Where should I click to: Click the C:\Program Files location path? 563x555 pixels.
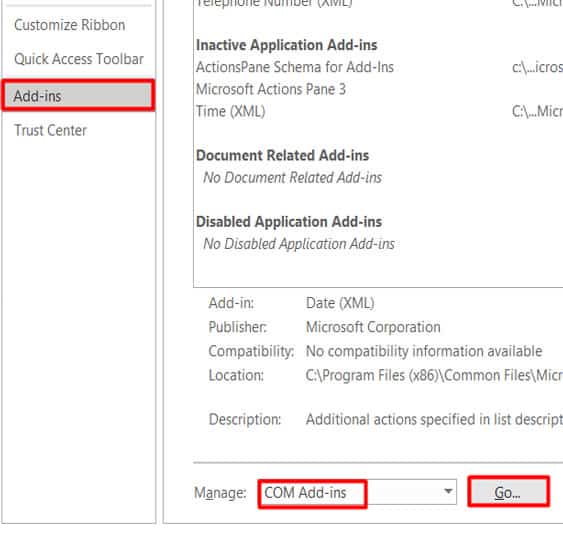[x=434, y=376]
